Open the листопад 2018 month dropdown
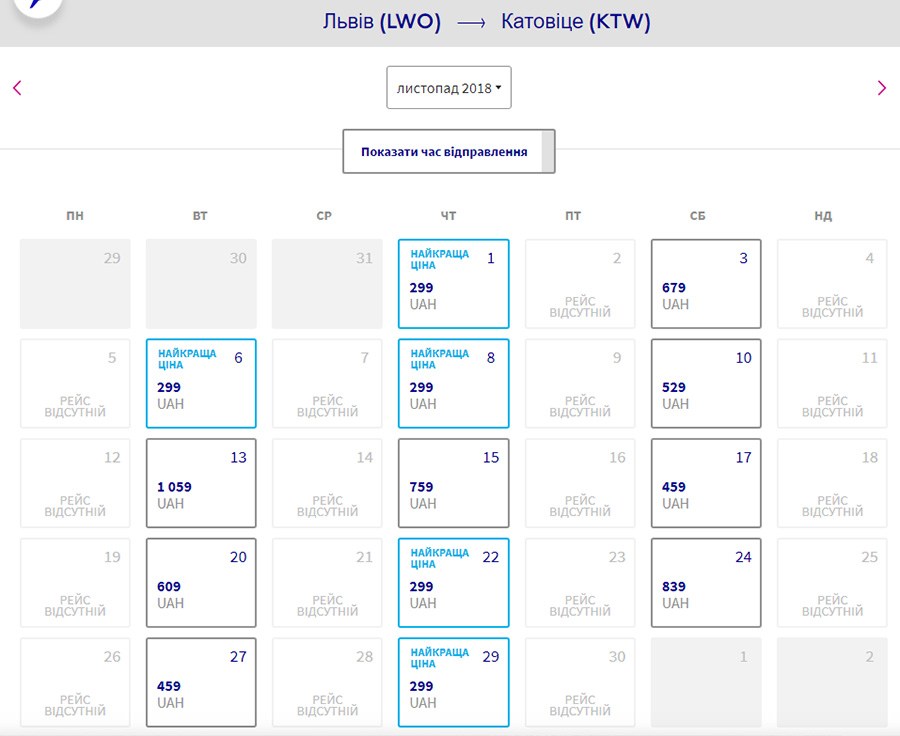This screenshot has width=900, height=736. point(449,88)
